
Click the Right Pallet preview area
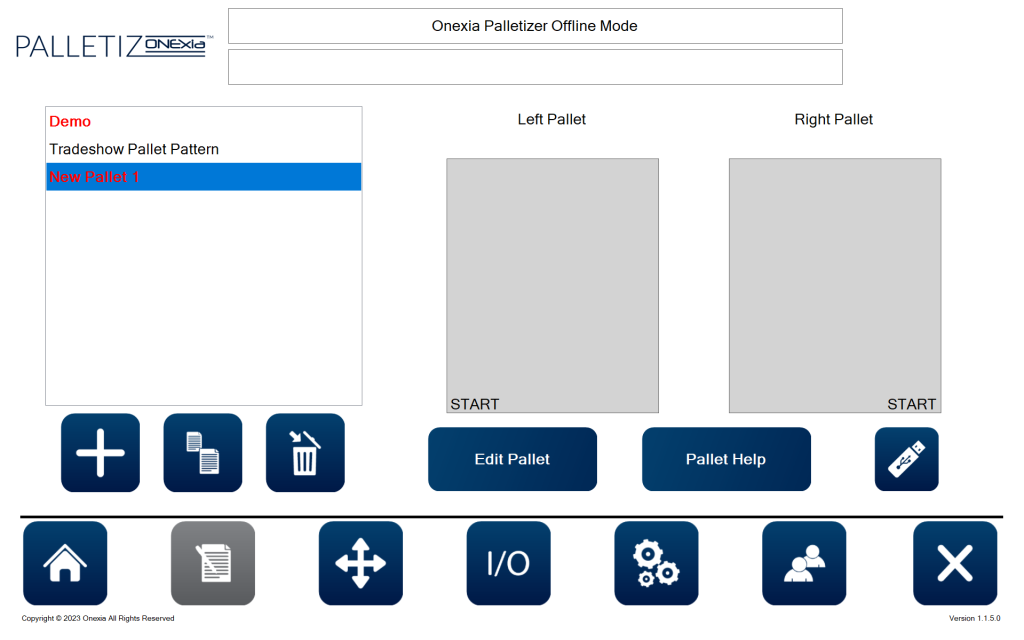click(834, 285)
